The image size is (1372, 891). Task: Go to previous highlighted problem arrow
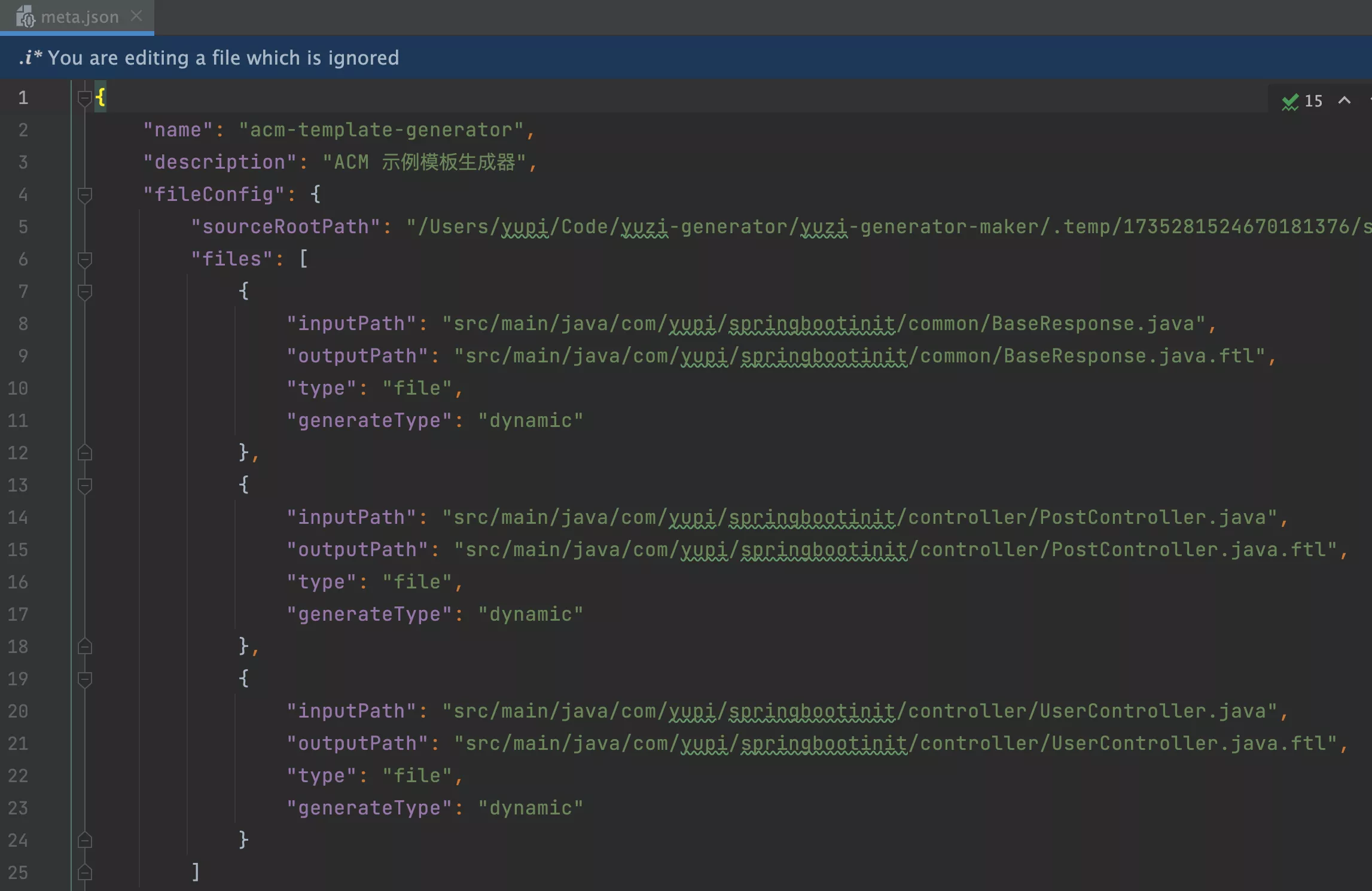(x=1344, y=100)
